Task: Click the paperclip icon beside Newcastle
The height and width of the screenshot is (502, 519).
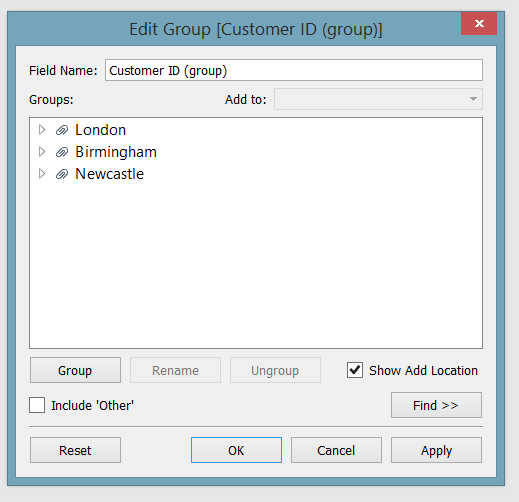Action: click(x=62, y=174)
